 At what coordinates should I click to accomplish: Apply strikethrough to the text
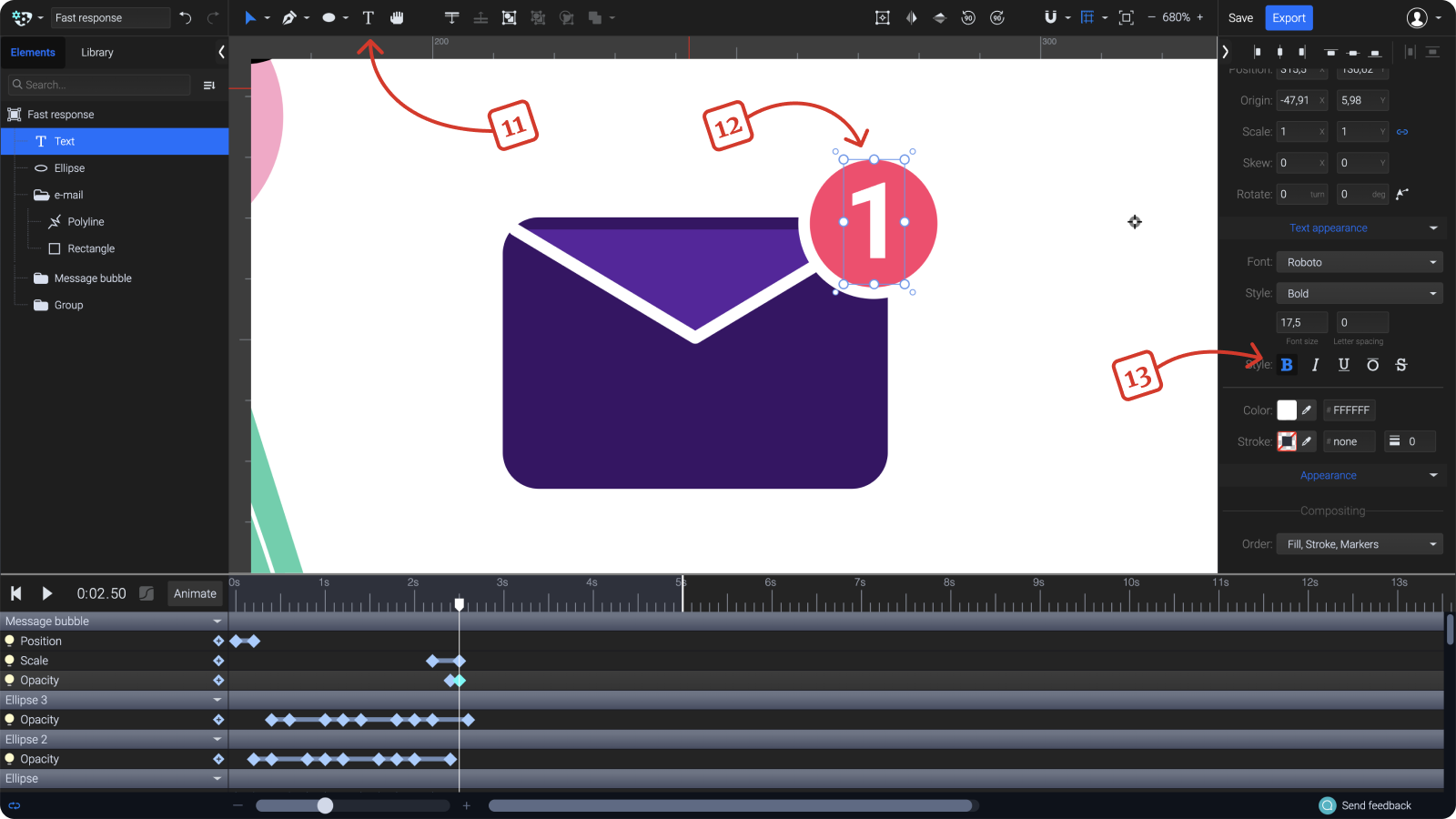1401,364
